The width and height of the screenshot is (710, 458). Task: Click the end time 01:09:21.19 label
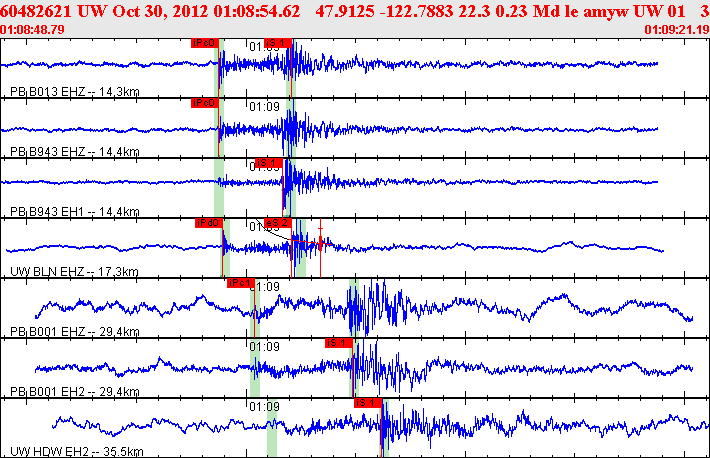pos(677,29)
